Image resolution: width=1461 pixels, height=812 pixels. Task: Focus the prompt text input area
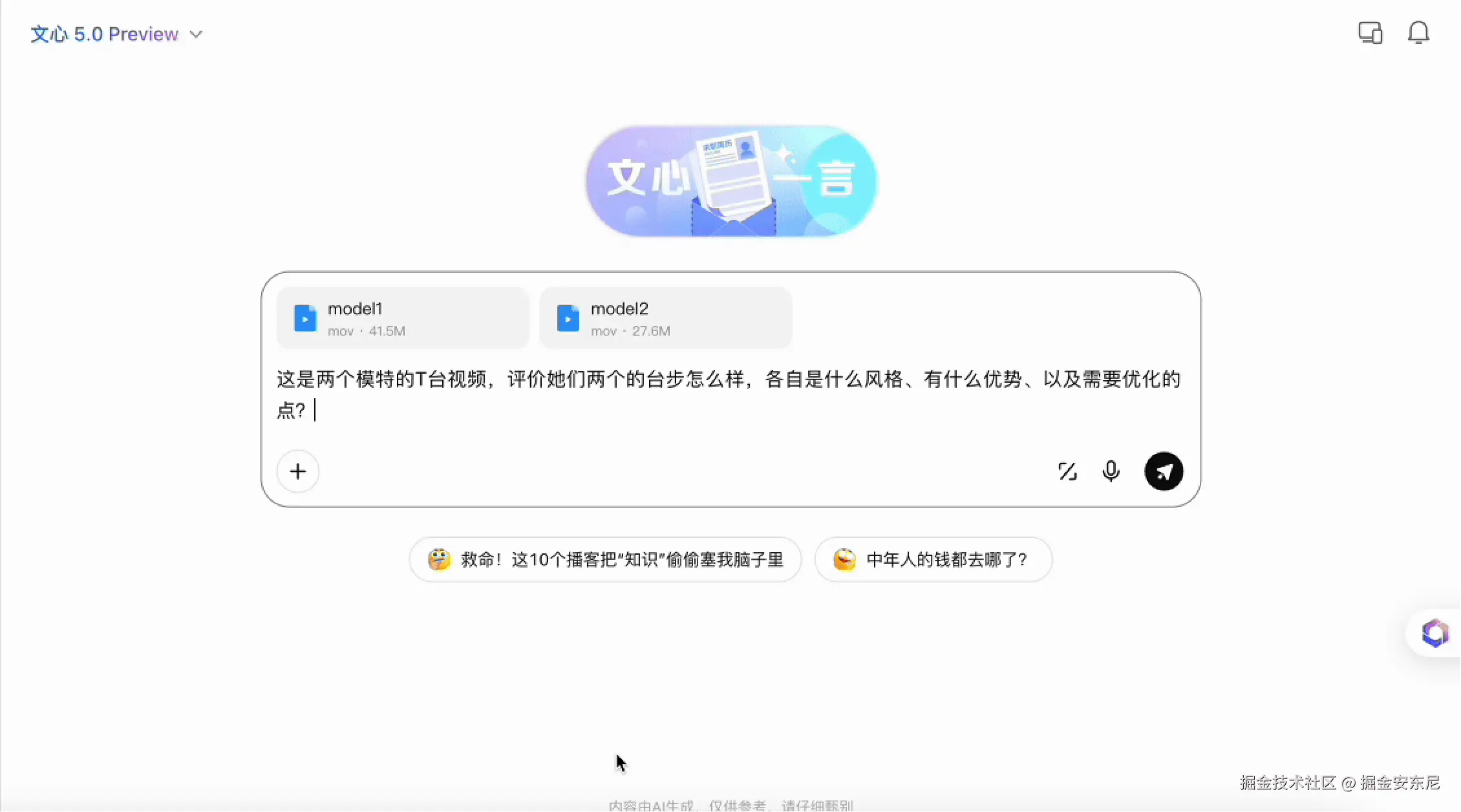(729, 394)
